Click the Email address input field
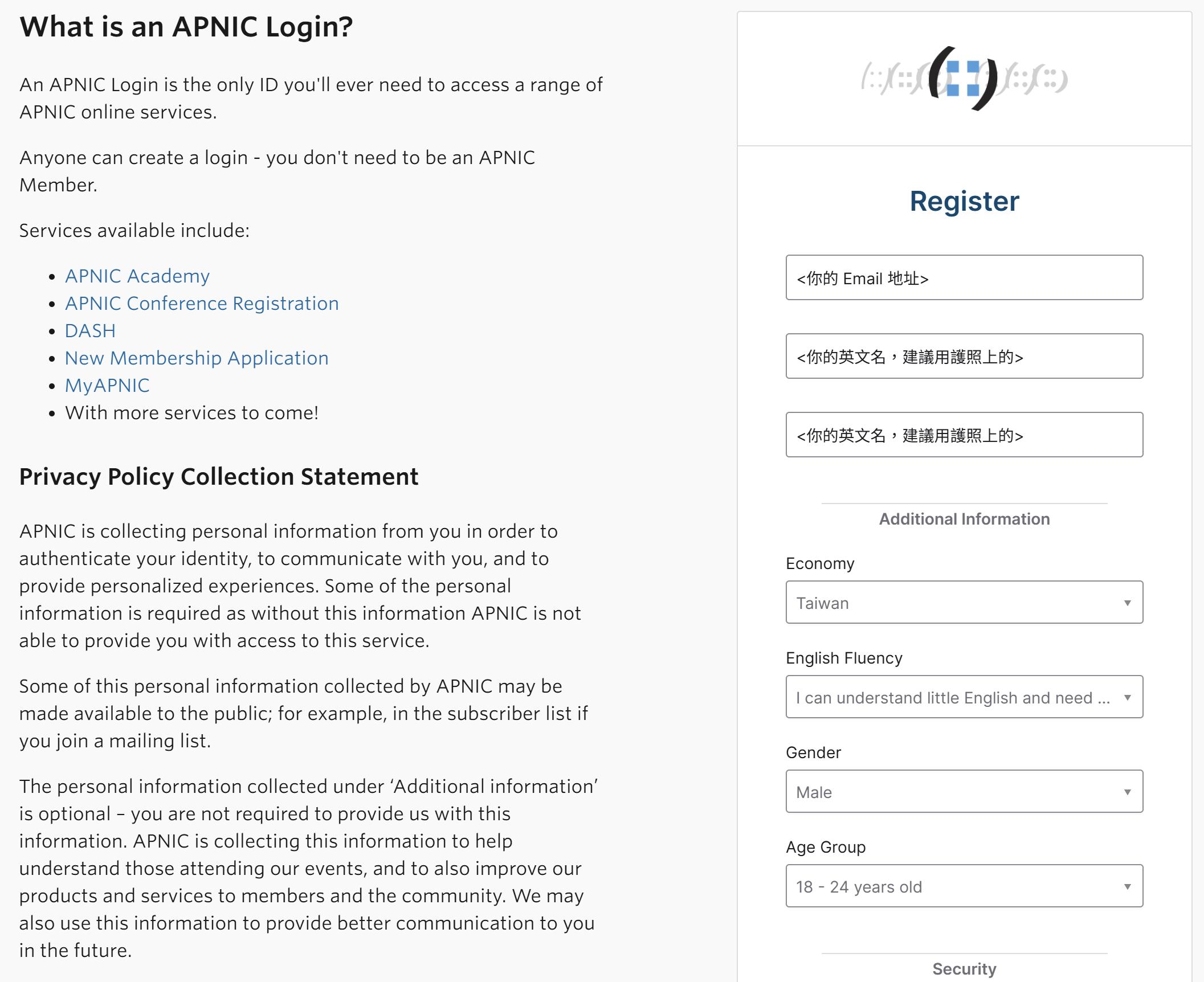 point(964,278)
